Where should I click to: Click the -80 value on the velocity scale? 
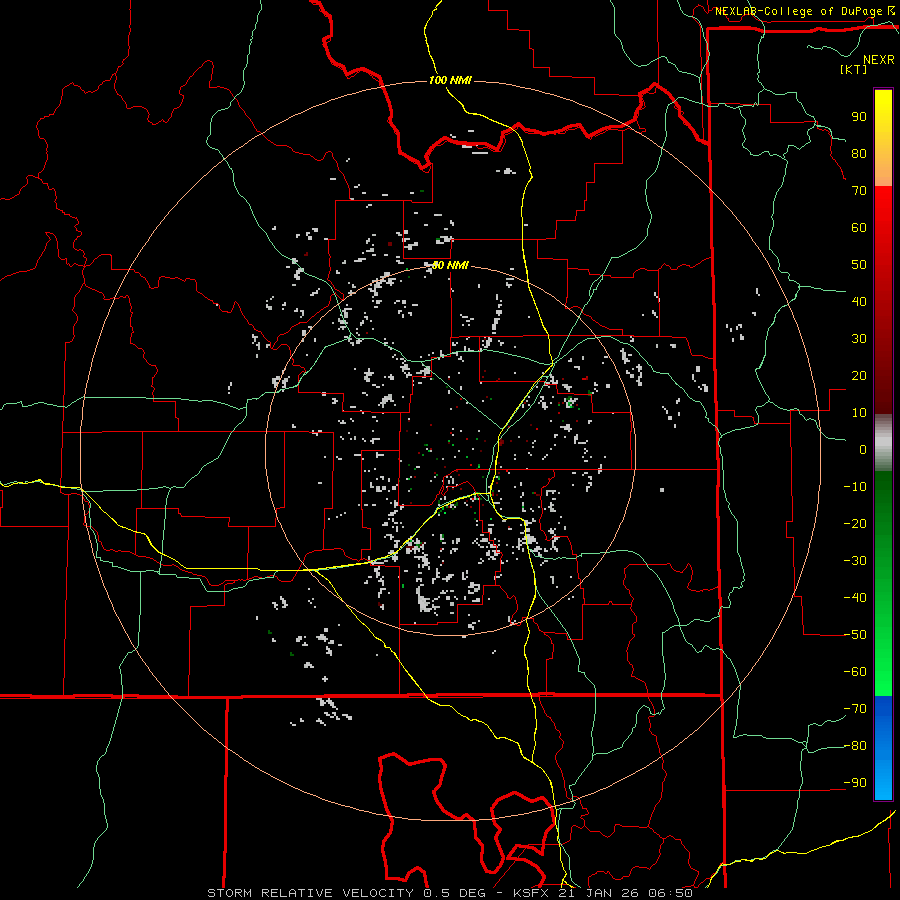pos(855,746)
